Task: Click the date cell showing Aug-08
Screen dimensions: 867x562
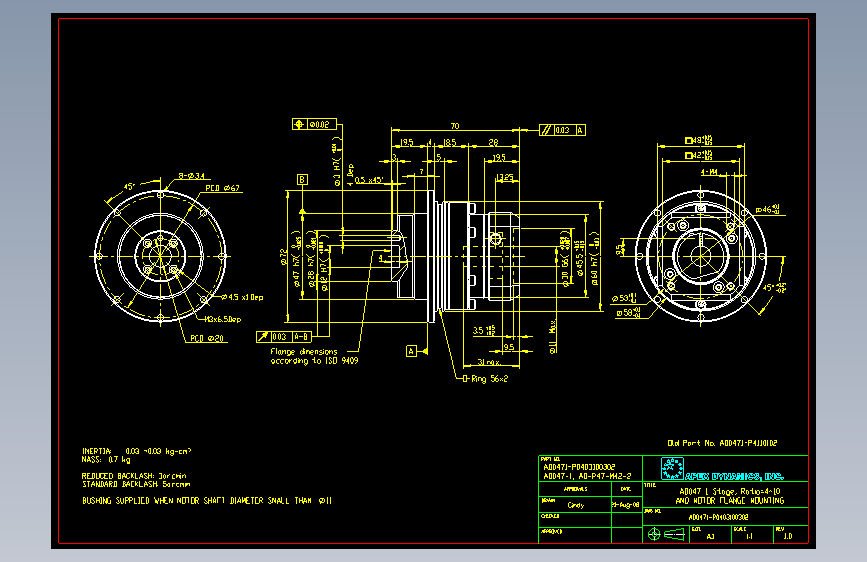Action: (626, 505)
